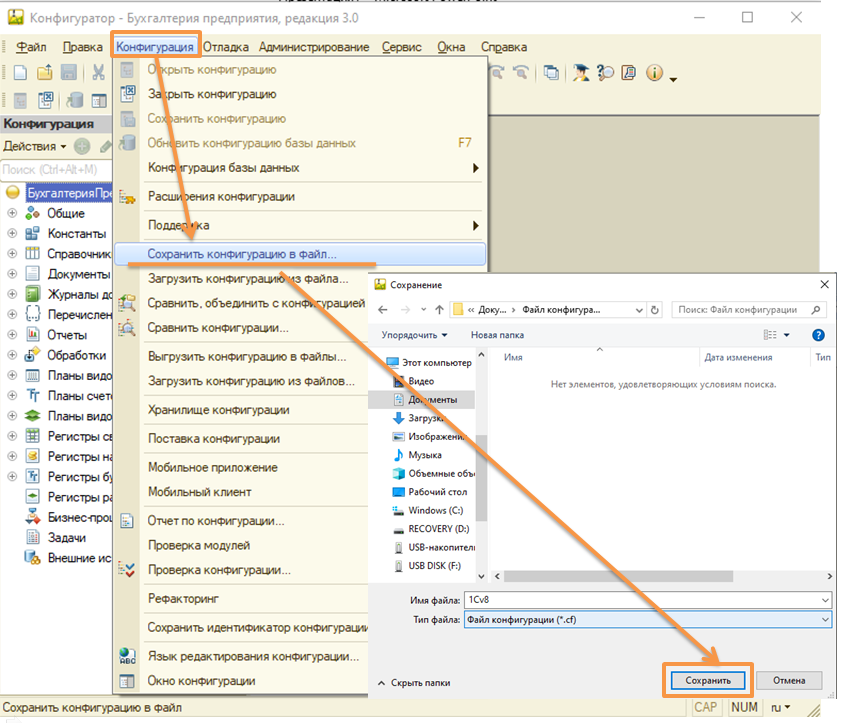Click the Open file toolbar icon
The image size is (843, 723).
click(44, 72)
